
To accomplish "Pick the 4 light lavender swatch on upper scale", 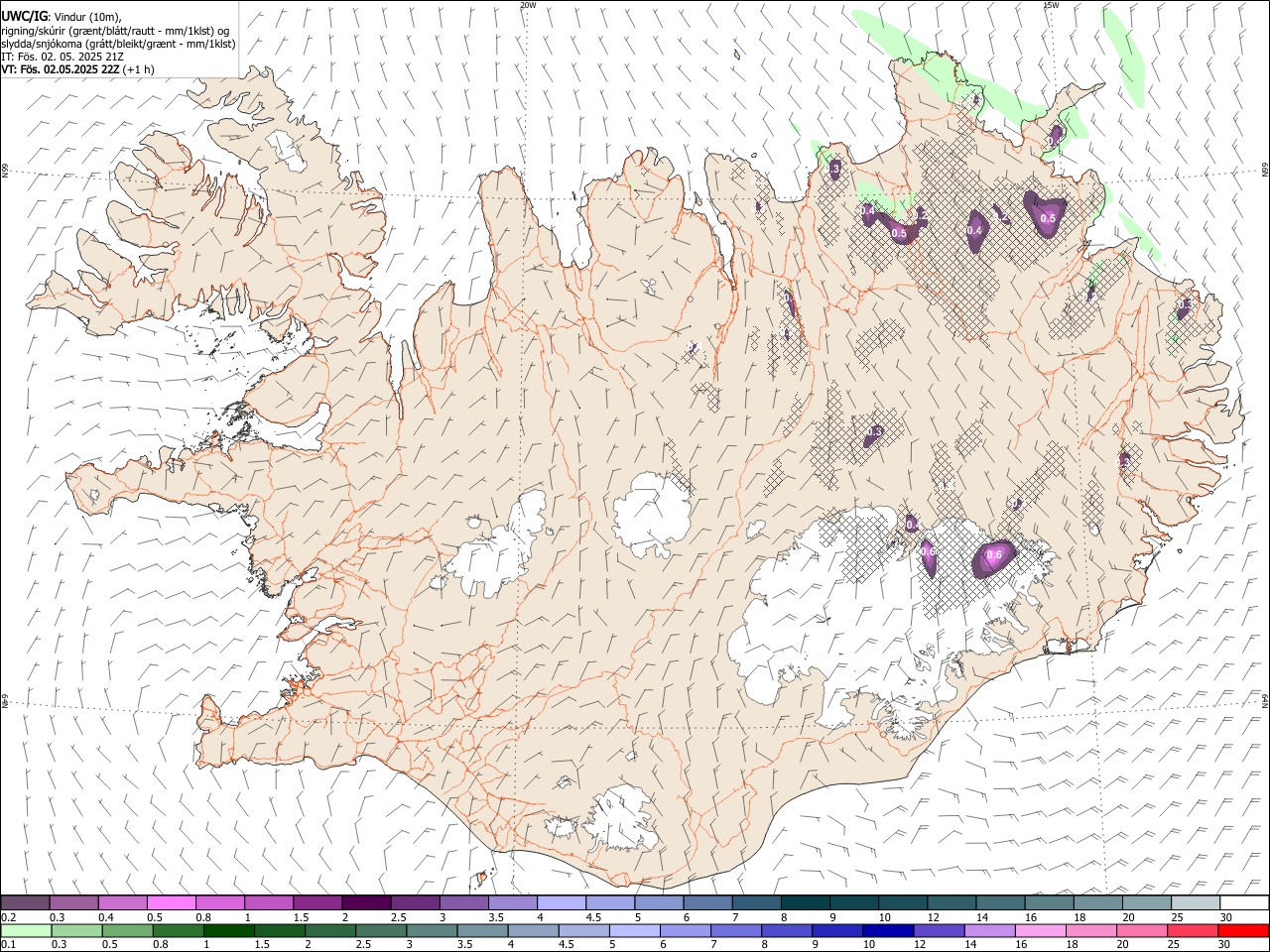I will [561, 902].
